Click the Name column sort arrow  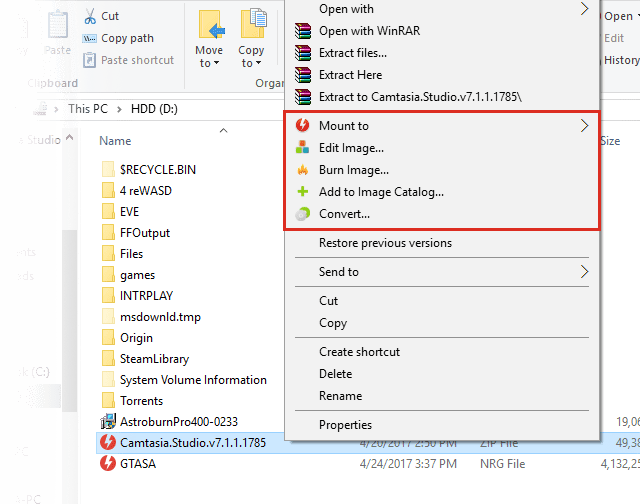(223, 131)
